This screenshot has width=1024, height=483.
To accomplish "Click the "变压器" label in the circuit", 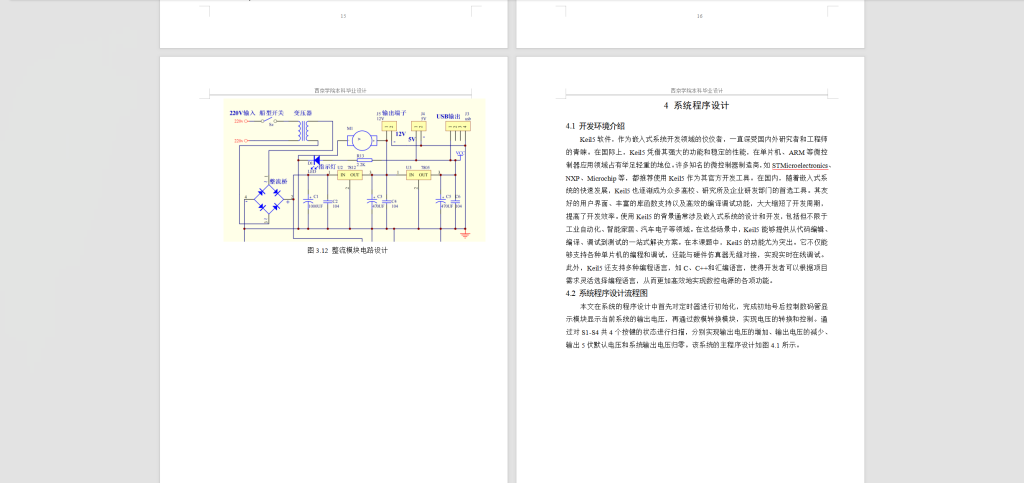I will [x=302, y=113].
